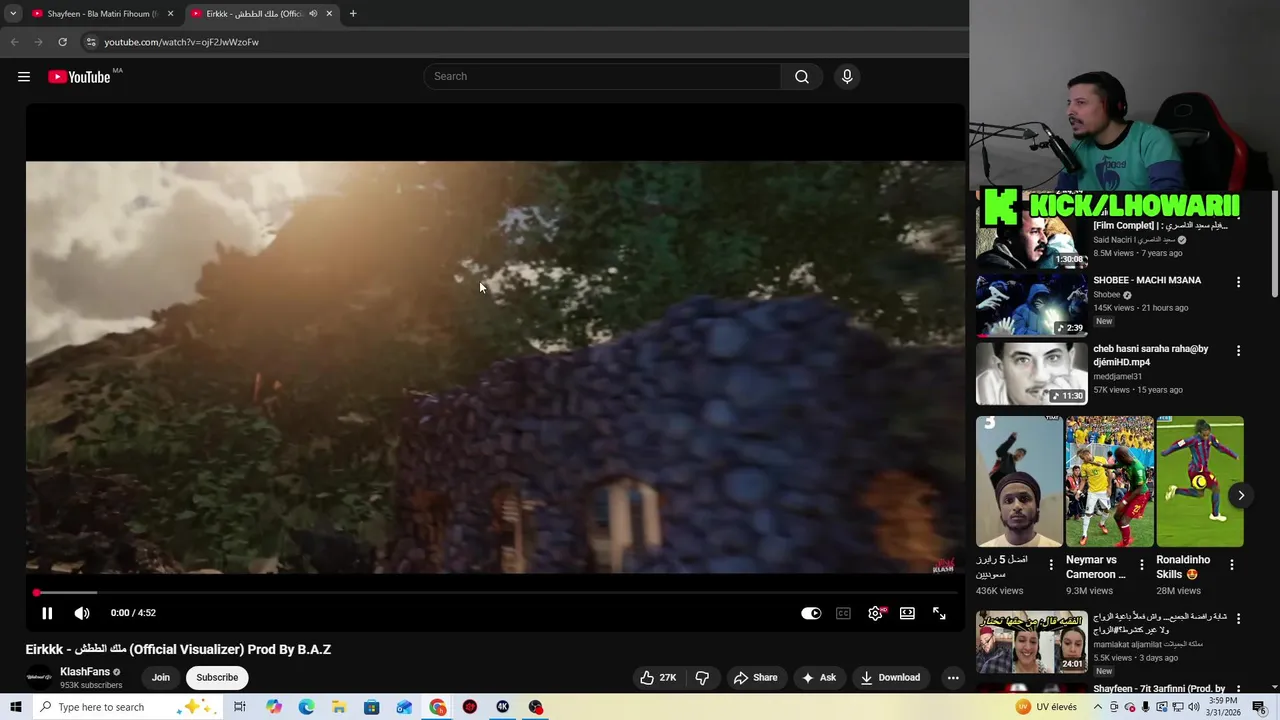The height and width of the screenshot is (720, 1280).
Task: Toggle closed captions on the player
Action: click(843, 613)
